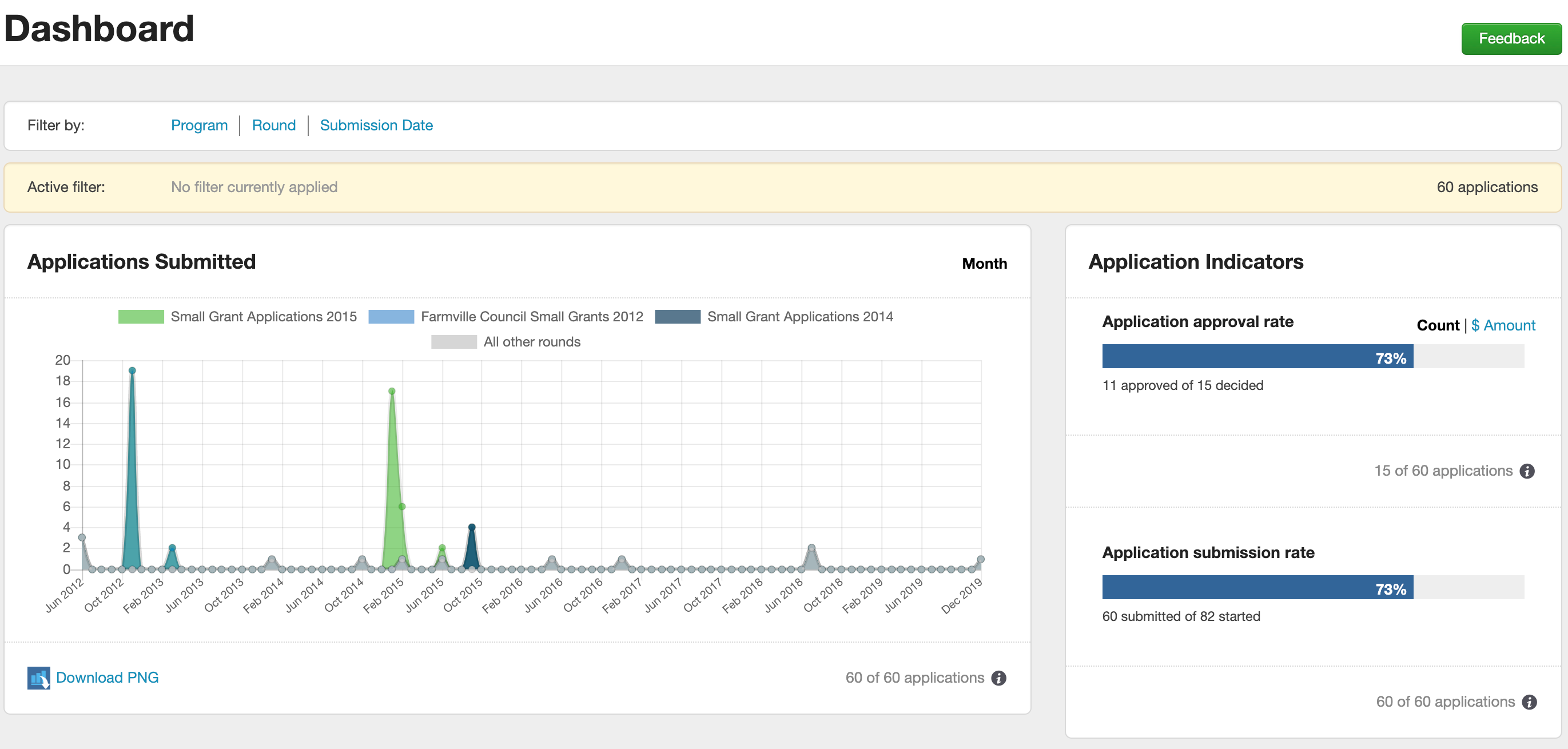Screen dimensions: 1568x749
Task: Open the Submission Date filter
Action: coord(376,125)
